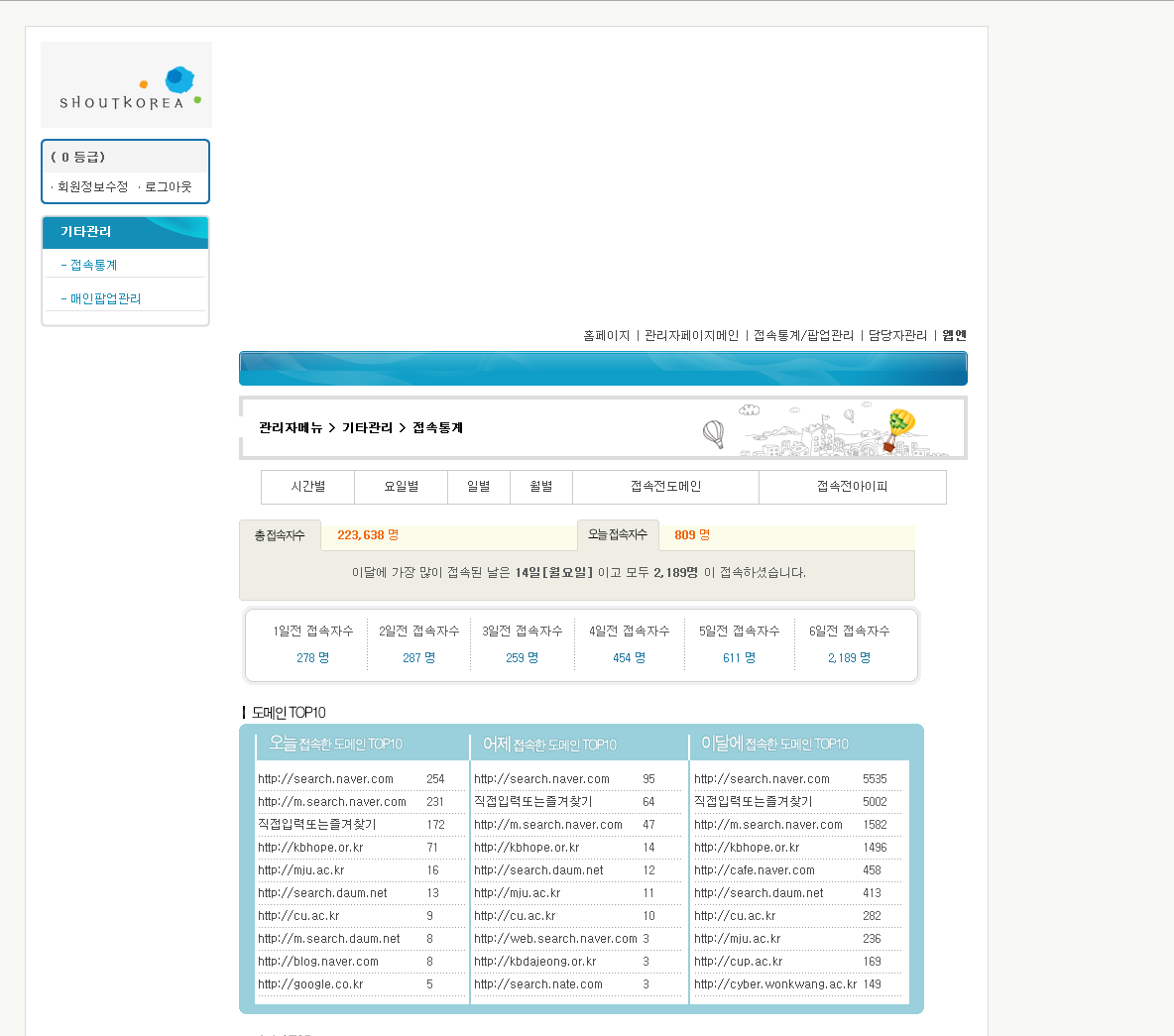Click 로그아웃 to log out

[x=168, y=186]
